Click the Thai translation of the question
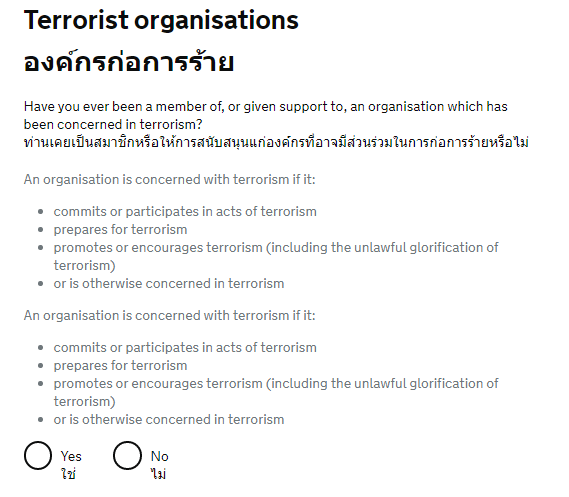 pos(276,142)
